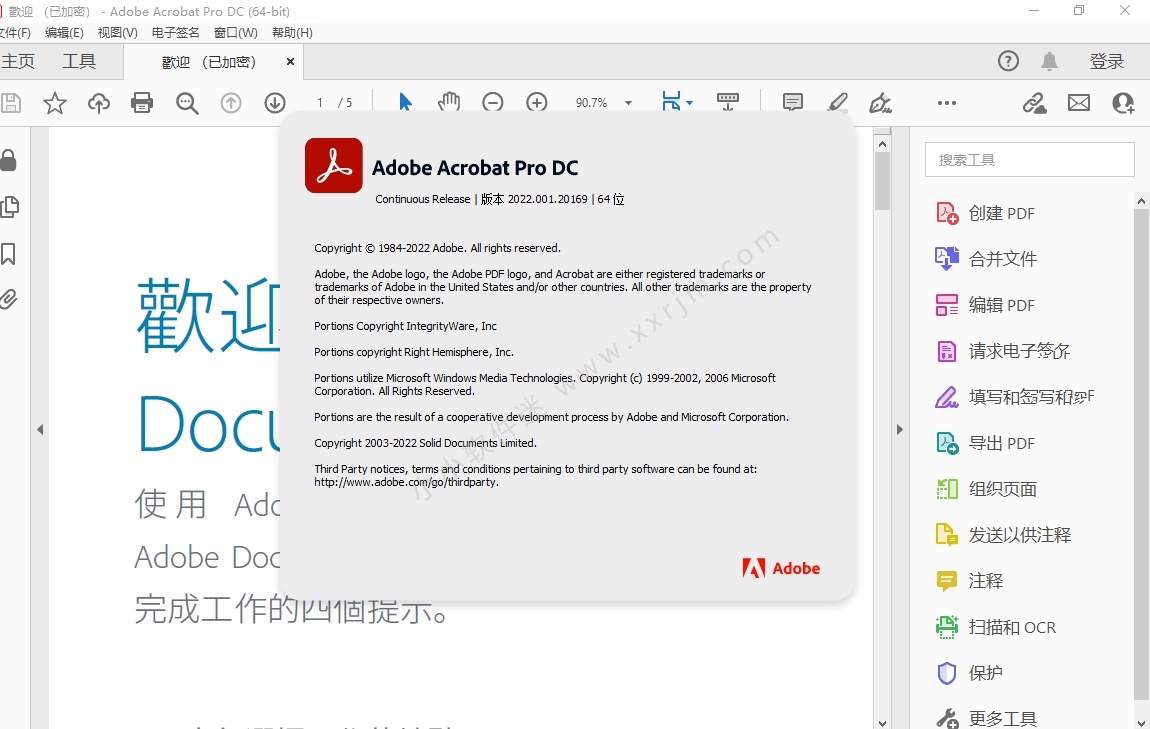Click the document vertical scrollbar thumb
Screen dimensions: 1150x729
point(882,175)
